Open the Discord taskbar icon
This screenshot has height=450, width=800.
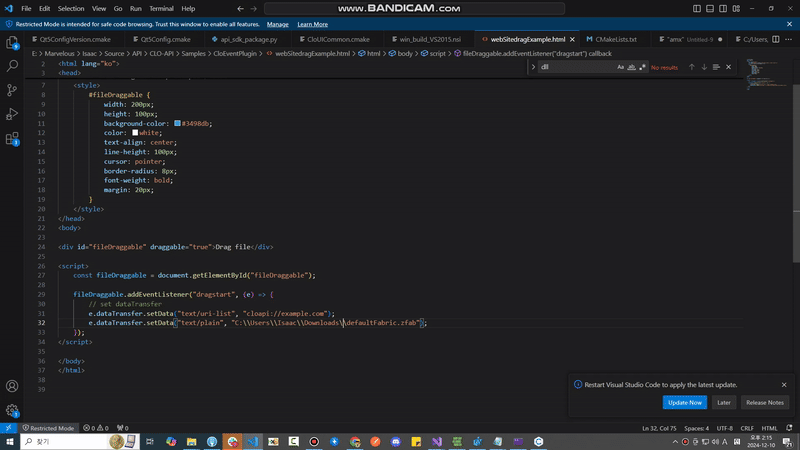(395, 441)
